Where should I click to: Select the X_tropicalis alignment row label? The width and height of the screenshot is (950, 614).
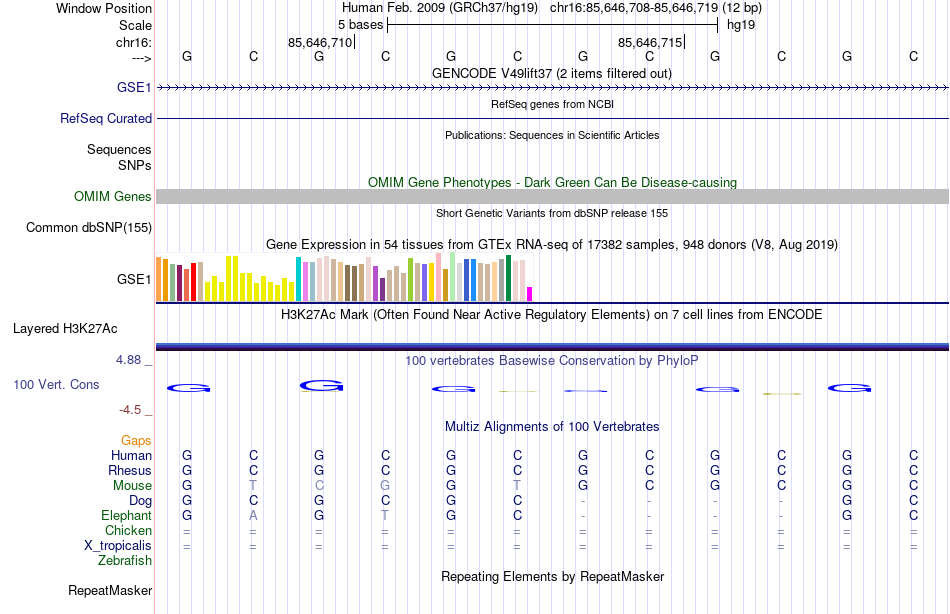pos(118,546)
